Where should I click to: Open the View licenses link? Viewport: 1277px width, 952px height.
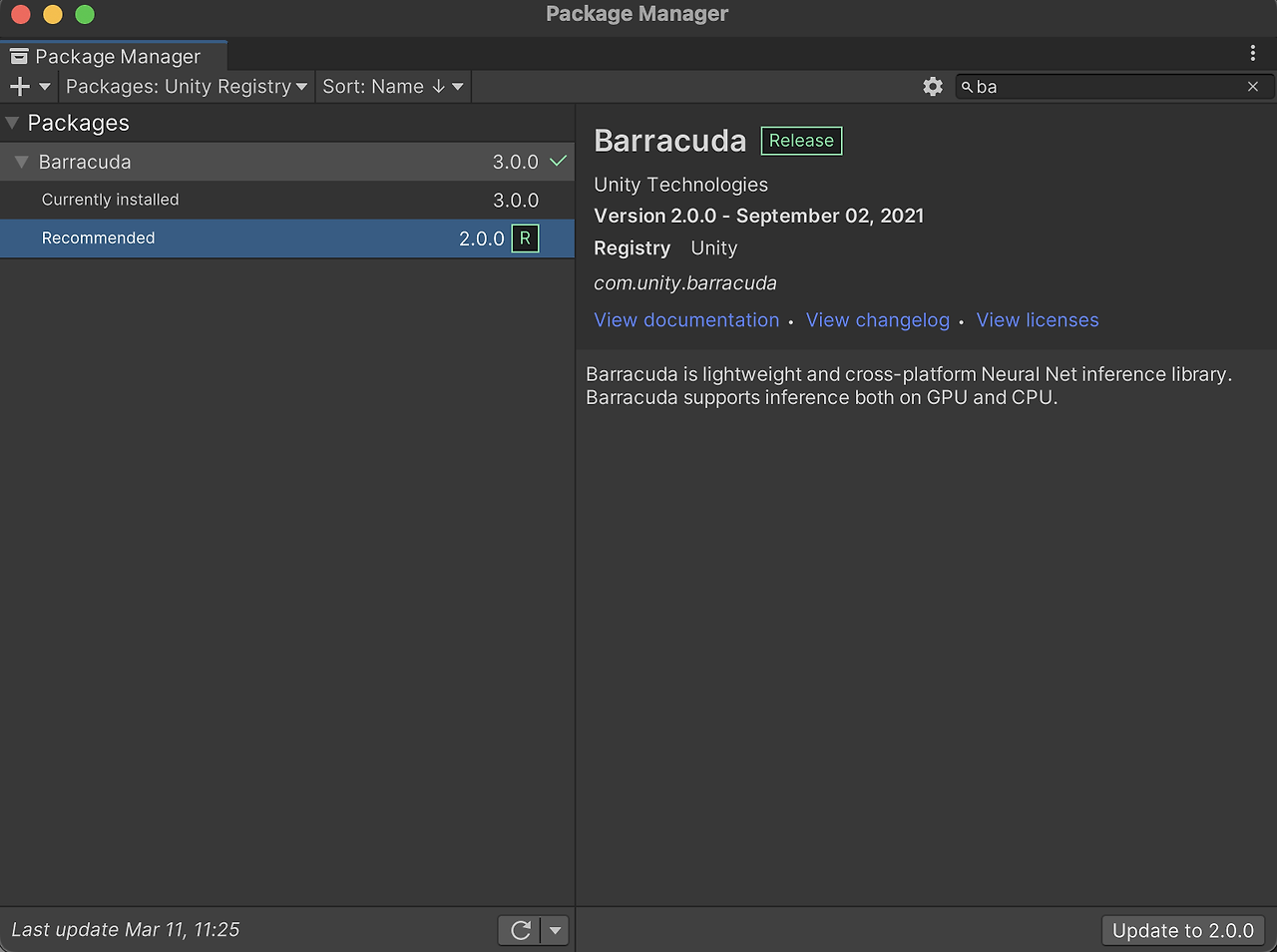1038,320
